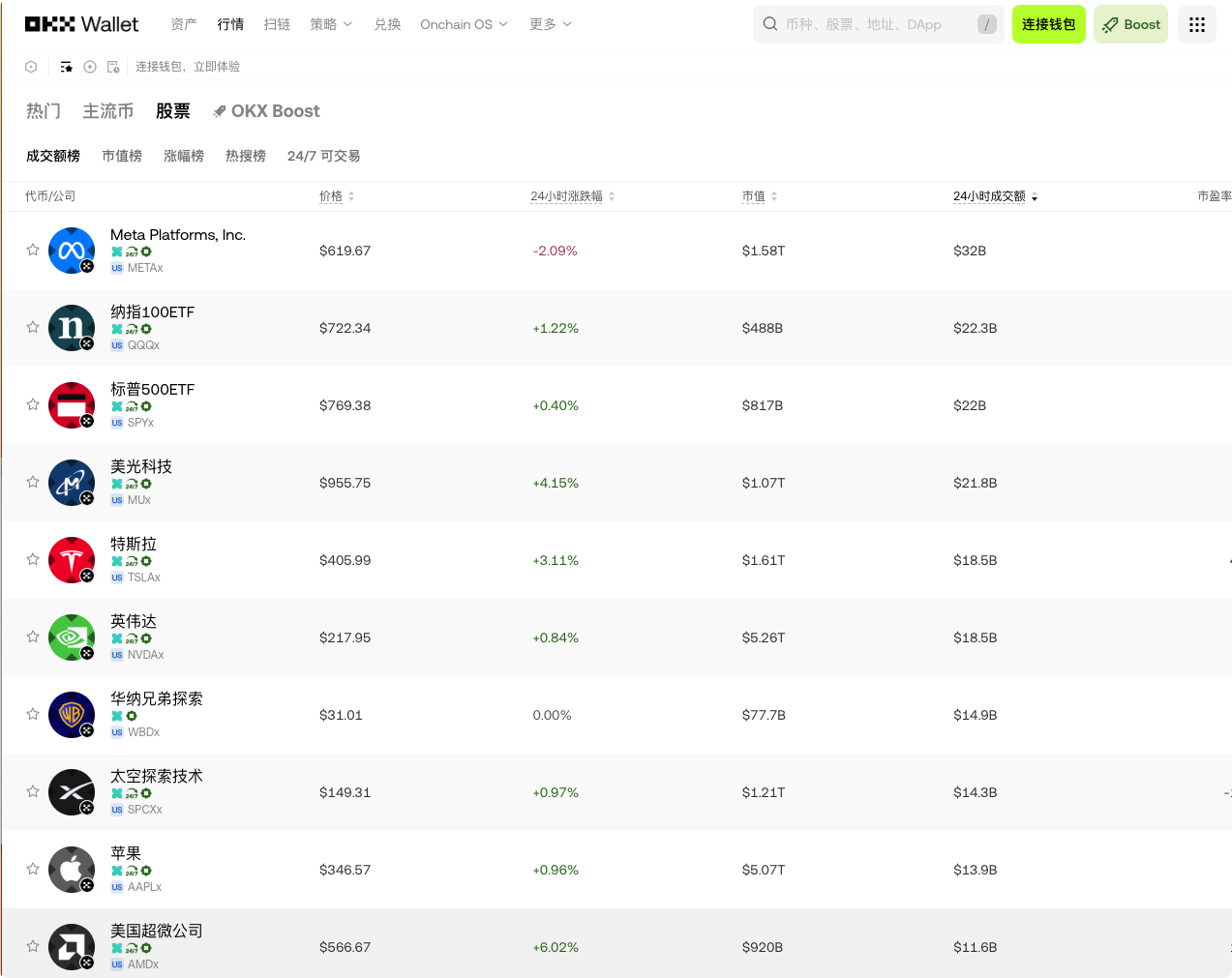Click the NVIDIA stock logo
Screen dimensions: 1232x978
pyautogui.click(x=72, y=637)
